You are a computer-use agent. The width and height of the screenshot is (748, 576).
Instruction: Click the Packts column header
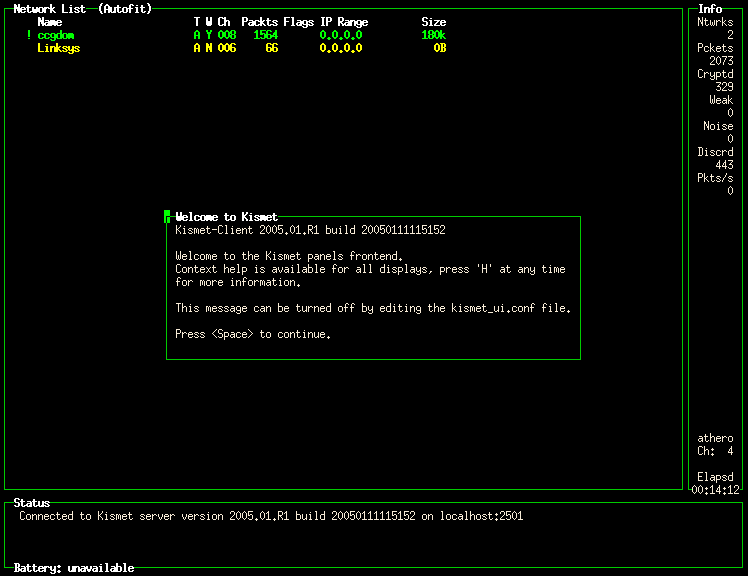(x=260, y=22)
